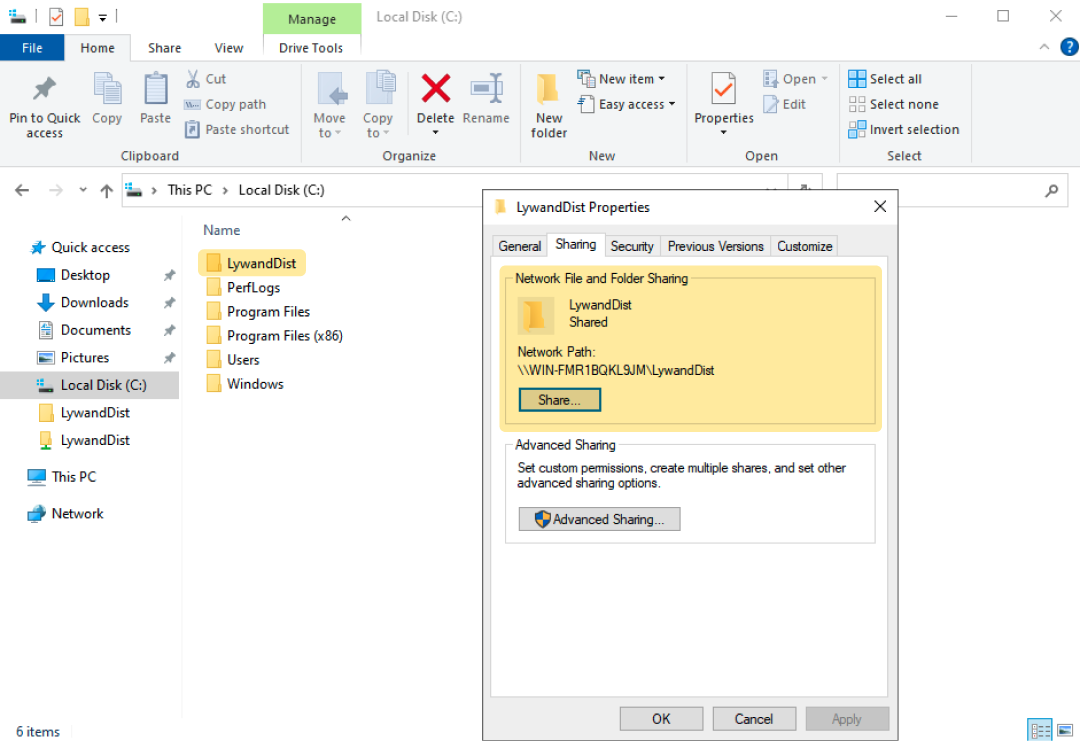This screenshot has height=741, width=1080.
Task: Click the Manage contextual tab
Action: tap(311, 19)
